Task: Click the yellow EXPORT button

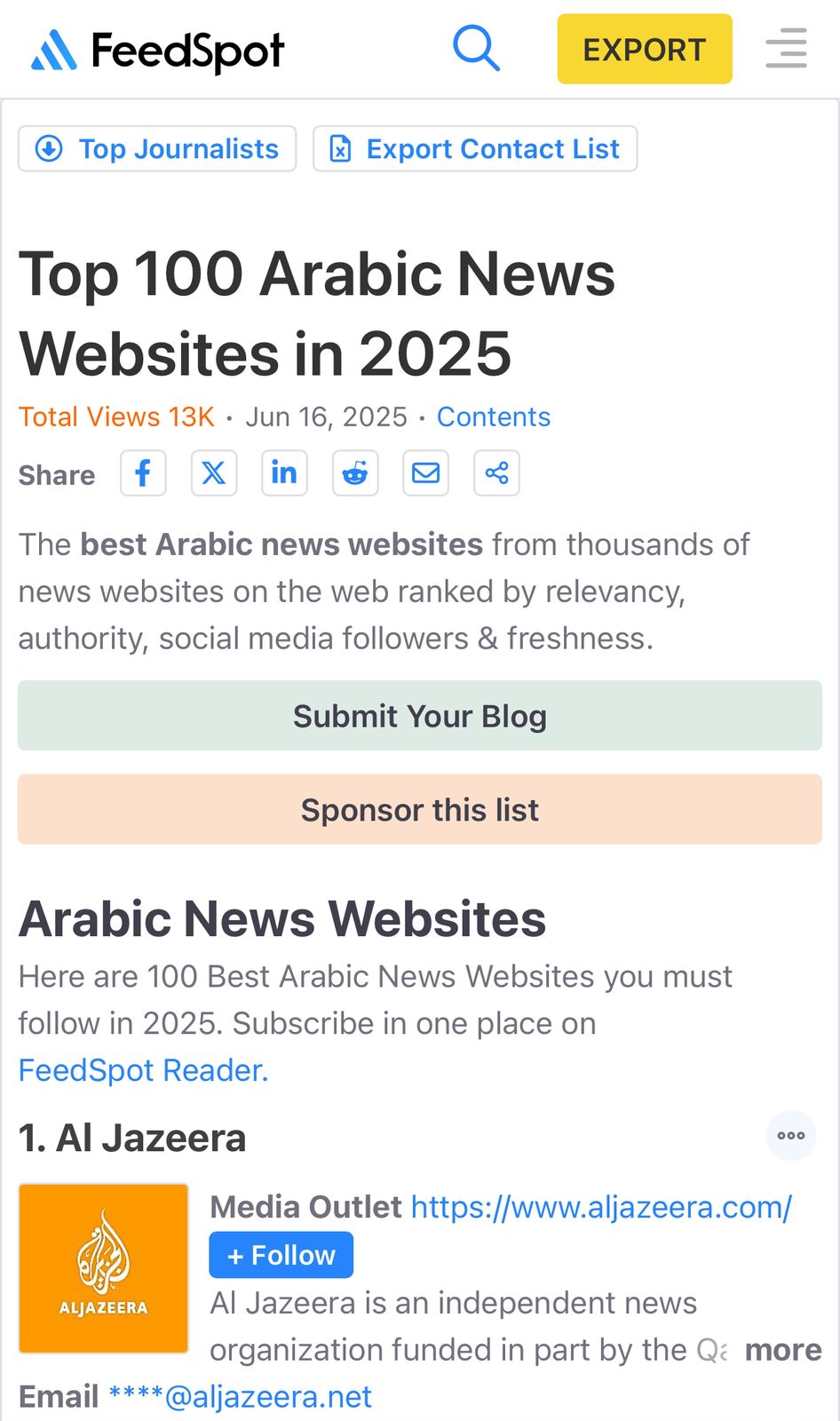Action: tap(645, 49)
